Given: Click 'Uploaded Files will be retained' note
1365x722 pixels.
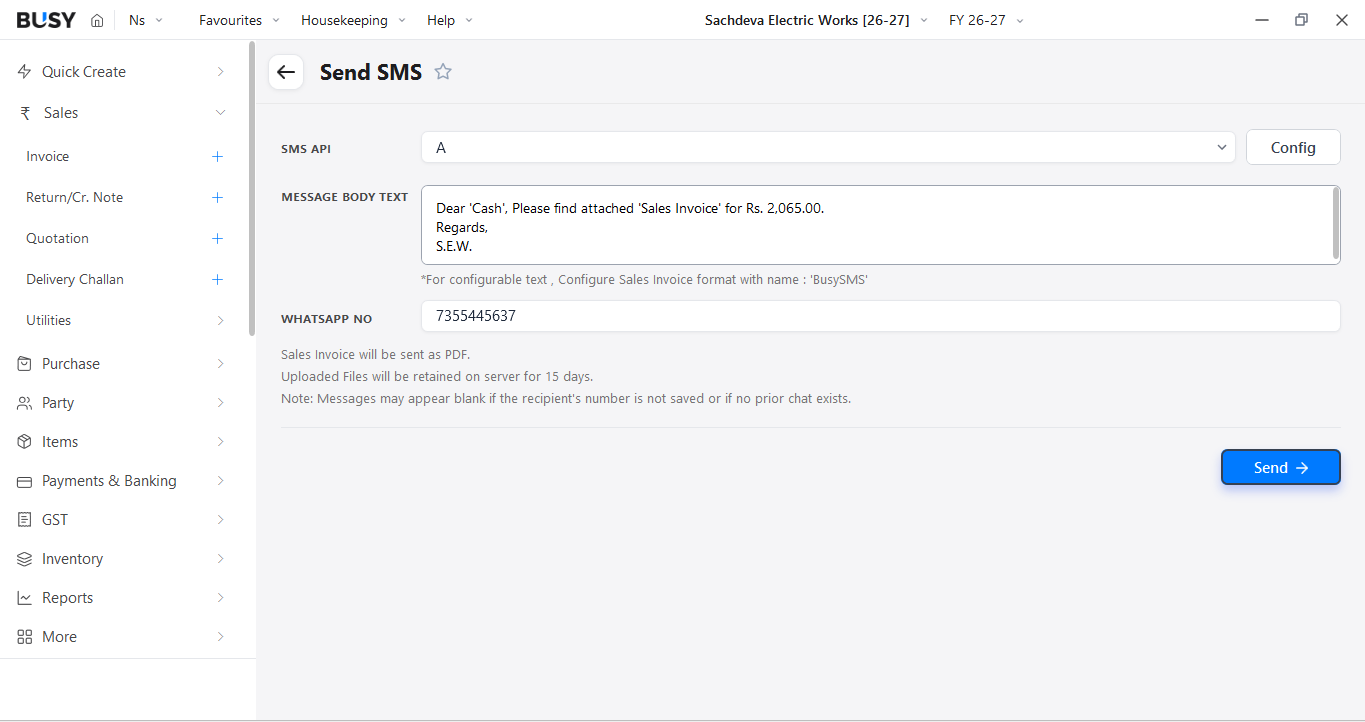Looking at the screenshot, I should (437, 377).
